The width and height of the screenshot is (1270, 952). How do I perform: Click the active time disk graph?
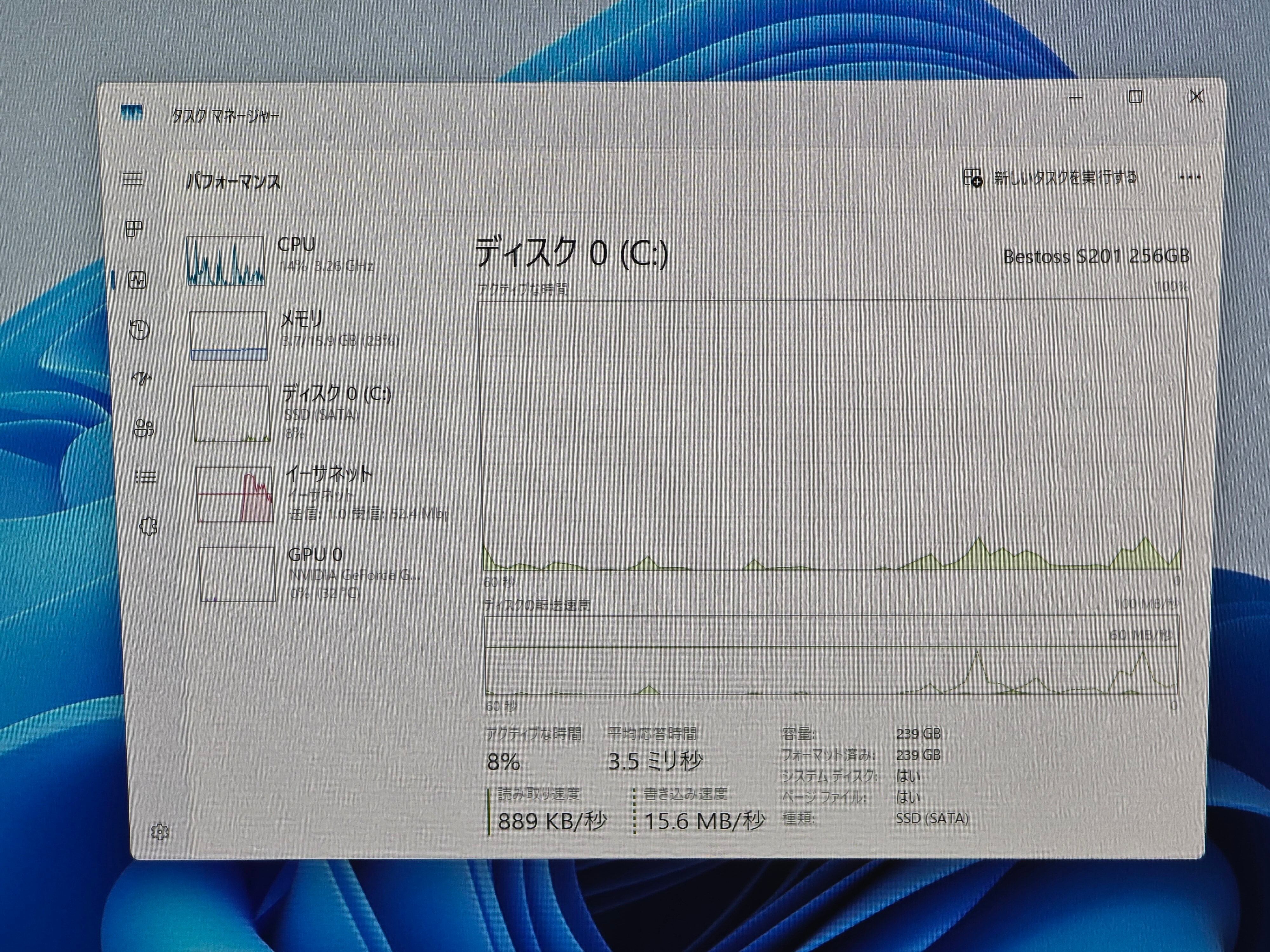832,435
